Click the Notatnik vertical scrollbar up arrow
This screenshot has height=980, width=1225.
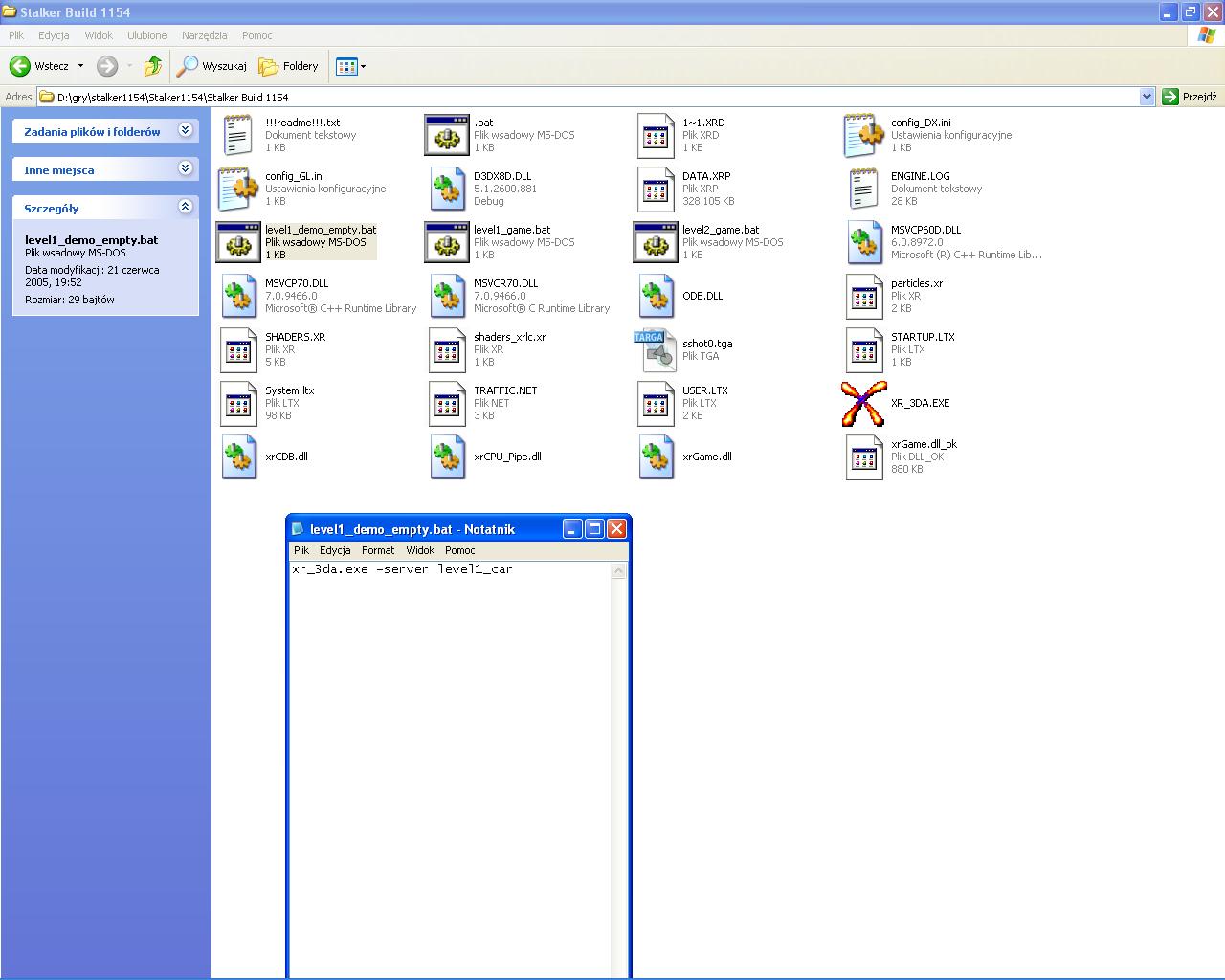pos(618,571)
